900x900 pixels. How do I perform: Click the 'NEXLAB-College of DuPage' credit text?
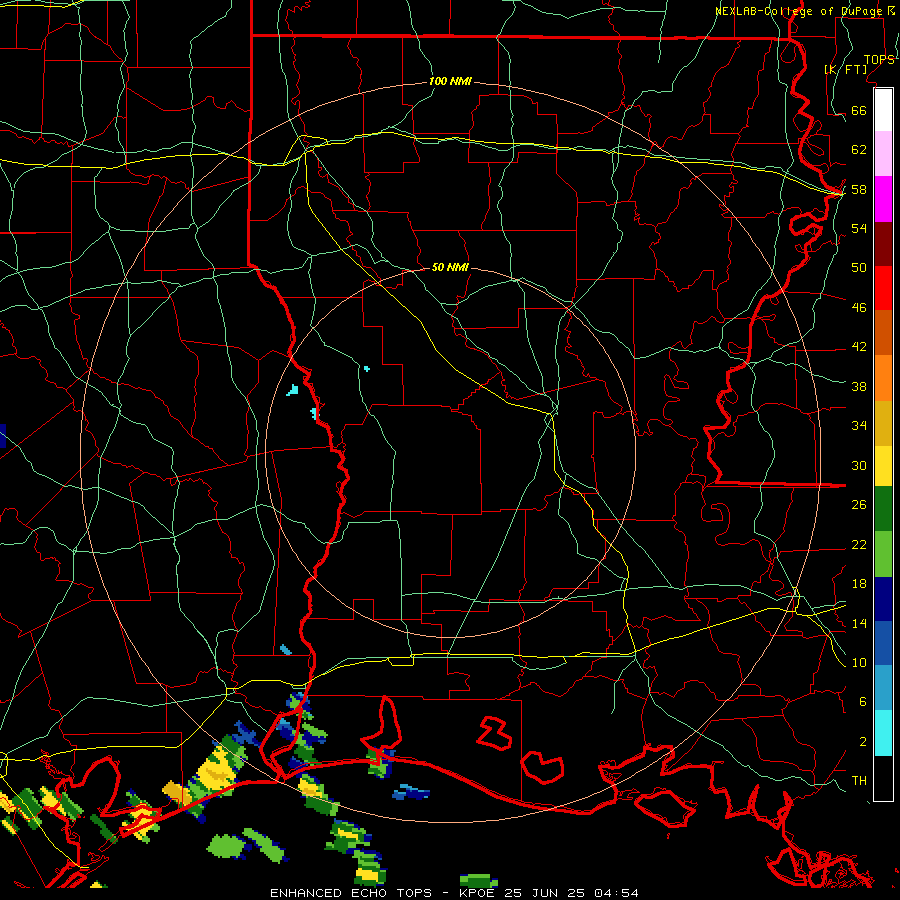point(800,11)
